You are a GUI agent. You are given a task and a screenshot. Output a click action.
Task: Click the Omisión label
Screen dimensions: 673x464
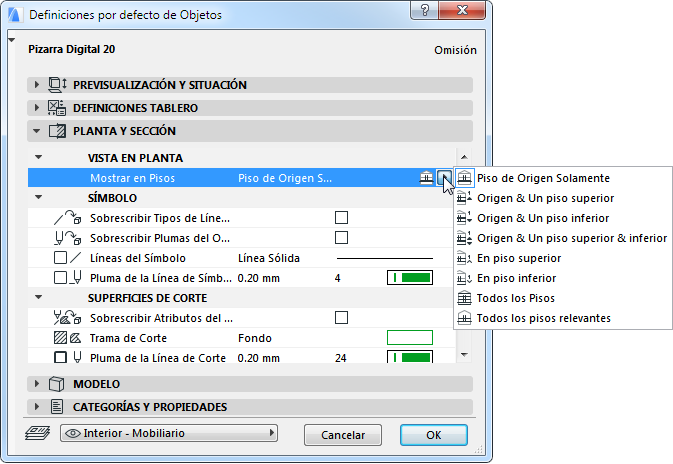[x=455, y=50]
